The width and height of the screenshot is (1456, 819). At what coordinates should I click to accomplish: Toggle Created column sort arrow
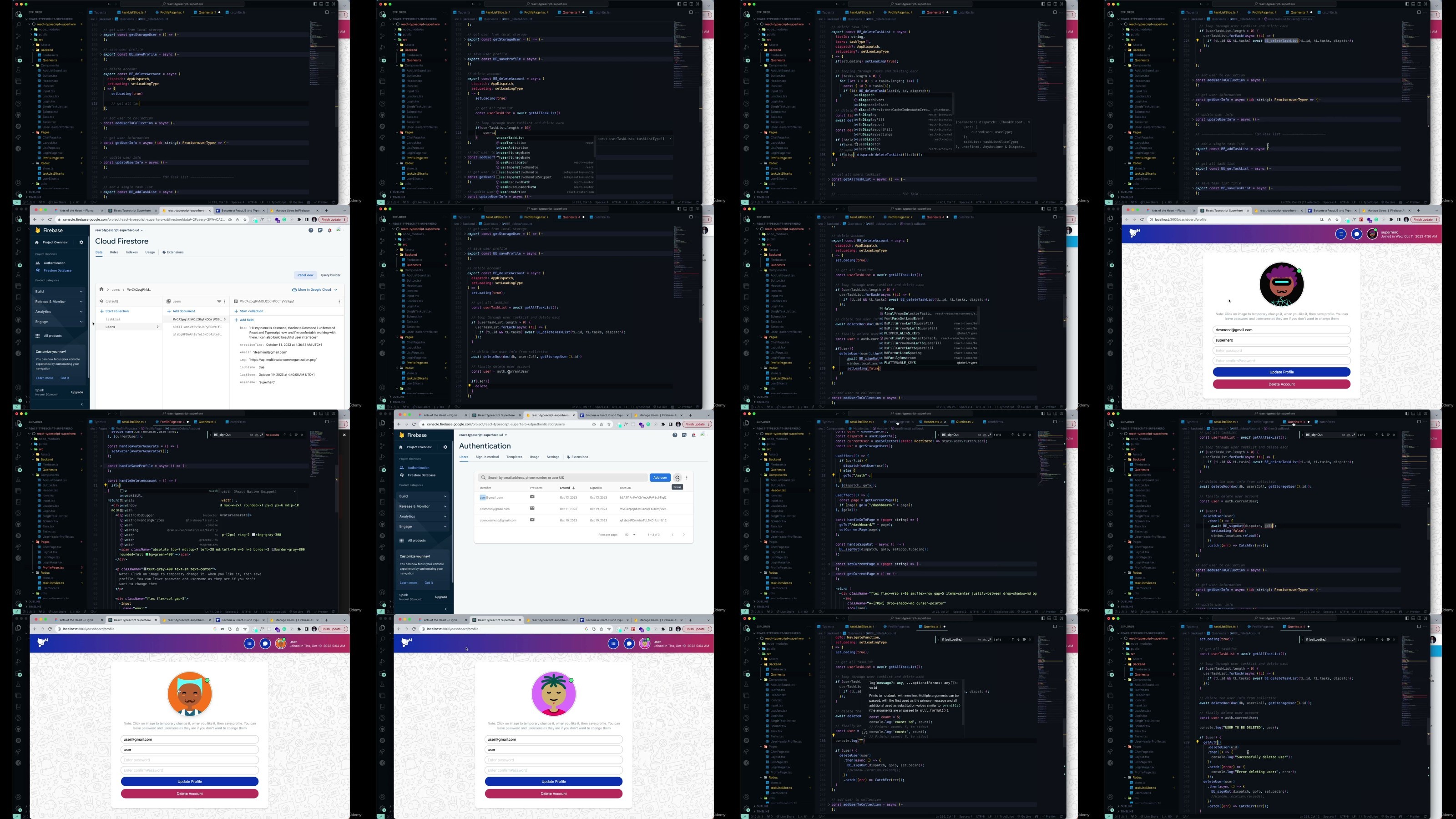click(x=573, y=488)
